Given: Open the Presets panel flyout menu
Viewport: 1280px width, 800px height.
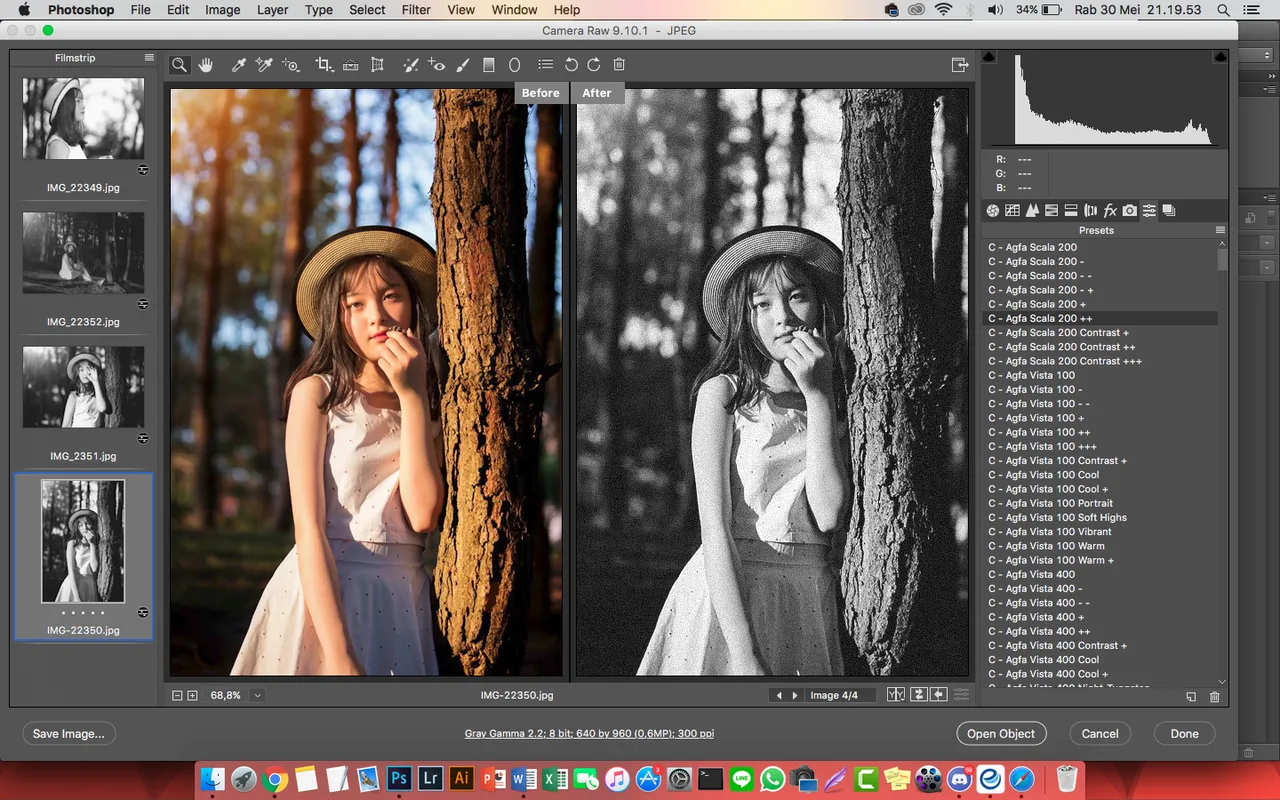Looking at the screenshot, I should (1220, 230).
